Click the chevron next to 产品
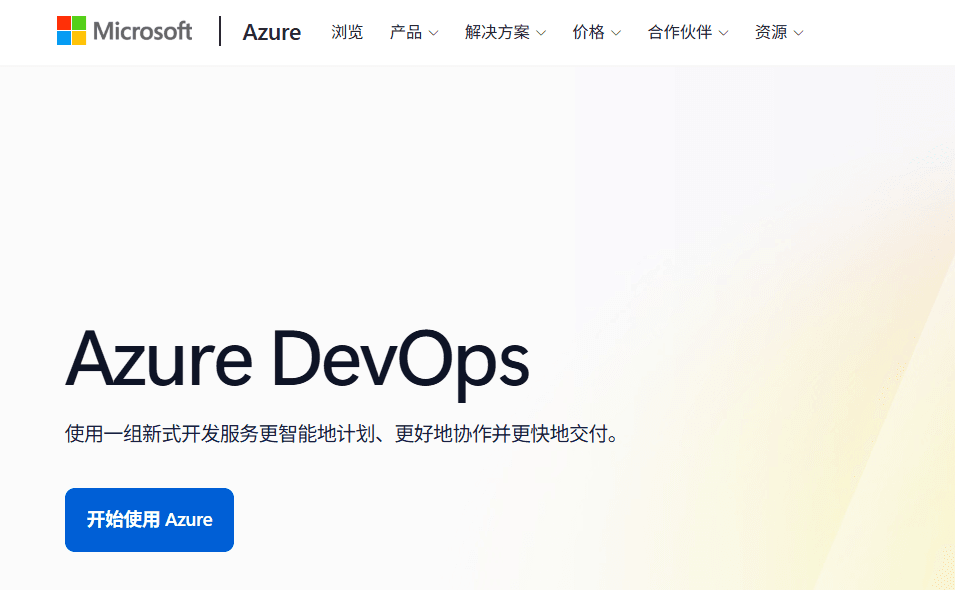The width and height of the screenshot is (955, 590). pos(434,33)
